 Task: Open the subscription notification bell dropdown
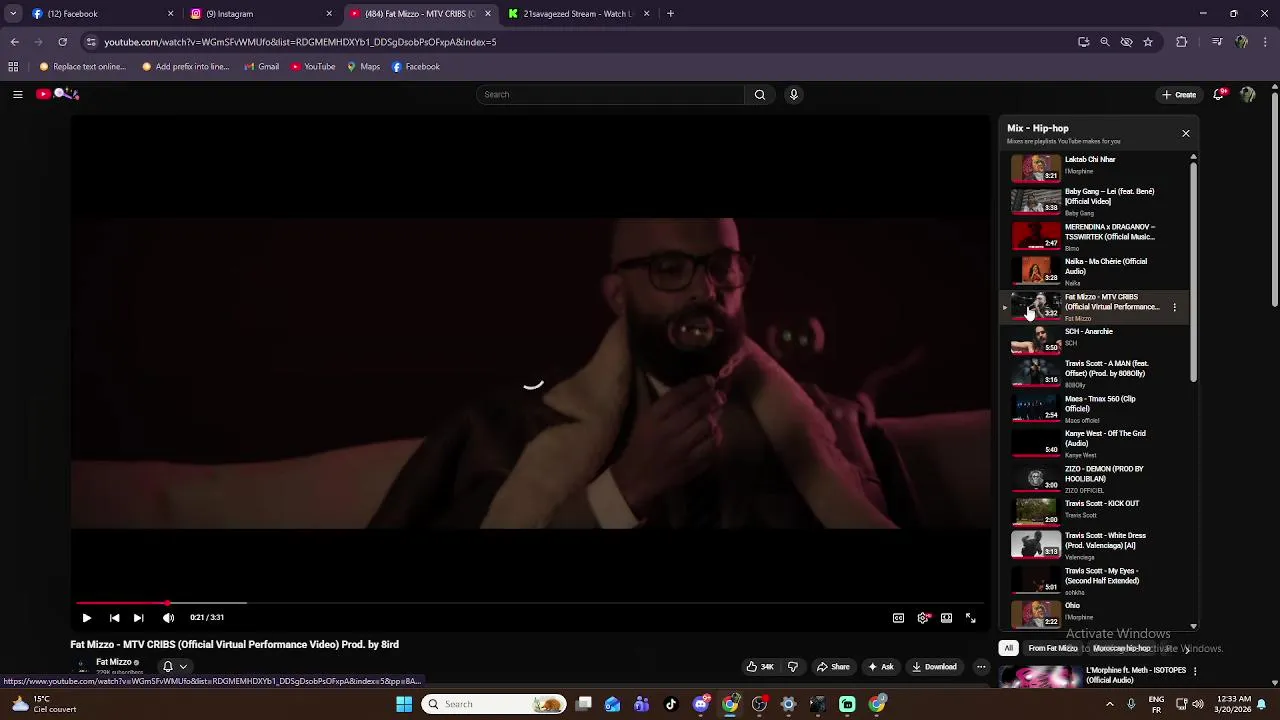(x=174, y=666)
